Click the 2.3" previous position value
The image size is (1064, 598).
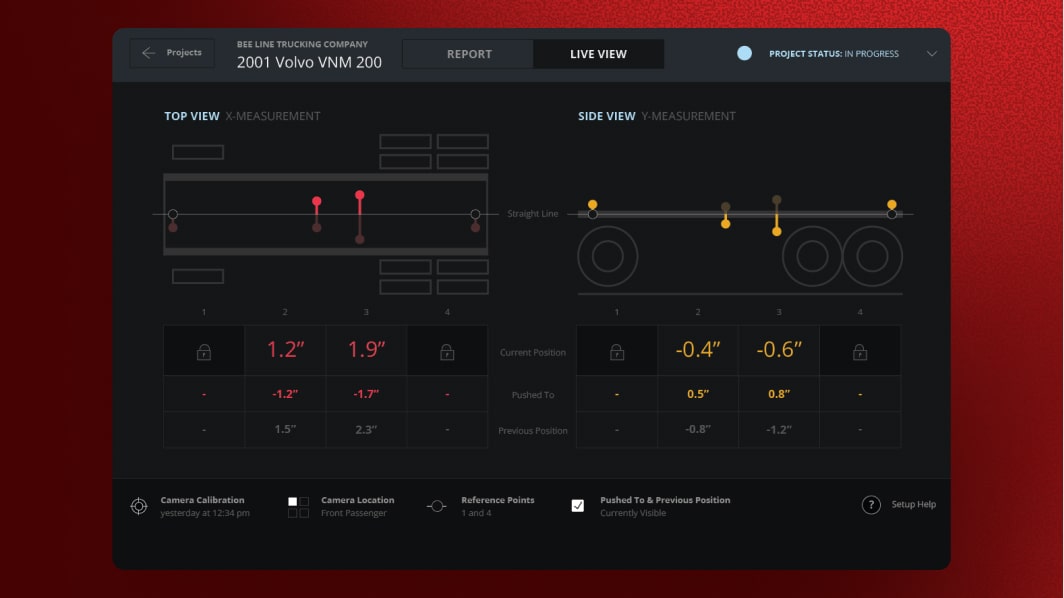point(366,429)
